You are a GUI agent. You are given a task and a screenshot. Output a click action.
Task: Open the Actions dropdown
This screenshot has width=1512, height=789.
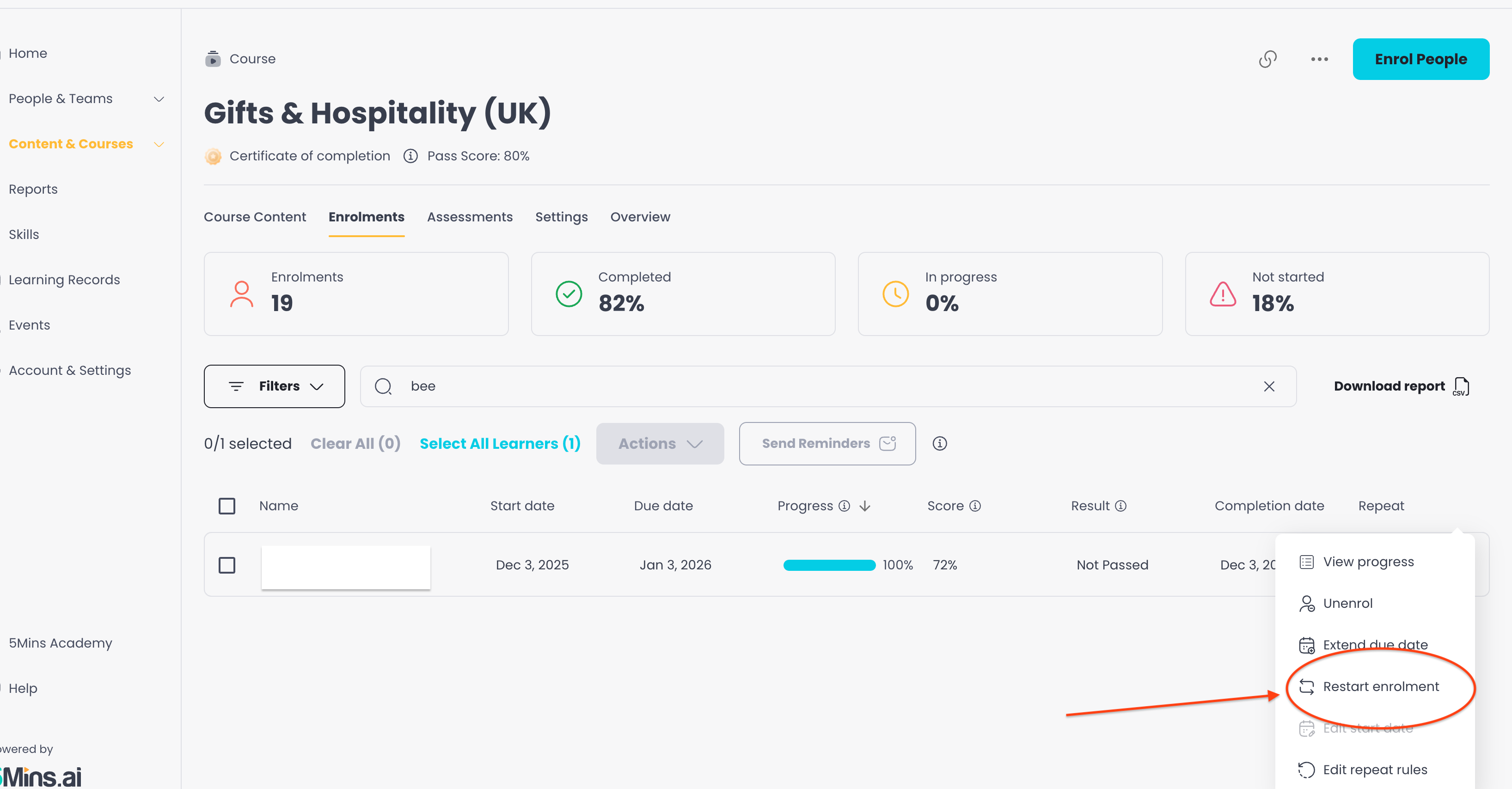660,444
